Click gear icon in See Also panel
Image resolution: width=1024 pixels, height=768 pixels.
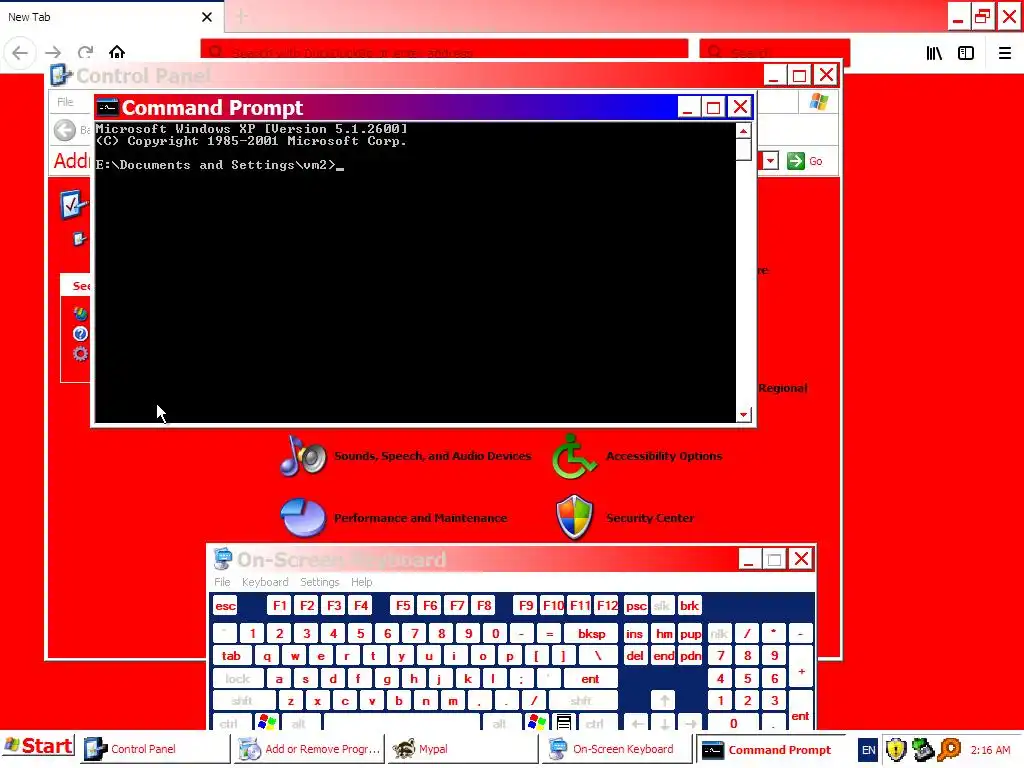click(x=80, y=353)
